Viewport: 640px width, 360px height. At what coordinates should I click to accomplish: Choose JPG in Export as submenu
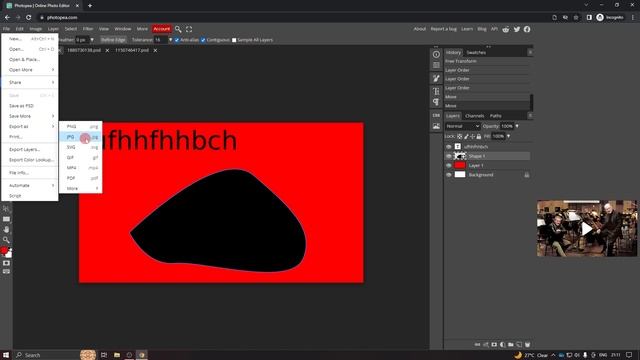(81, 137)
